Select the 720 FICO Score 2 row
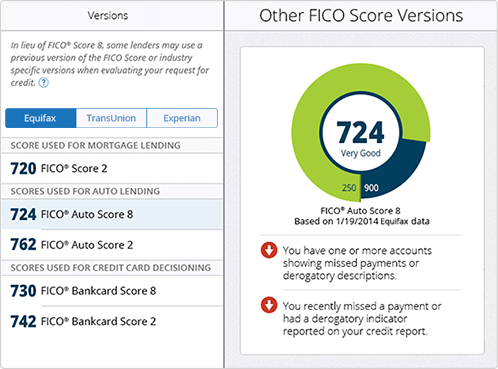This screenshot has height=369, width=498. pos(112,168)
